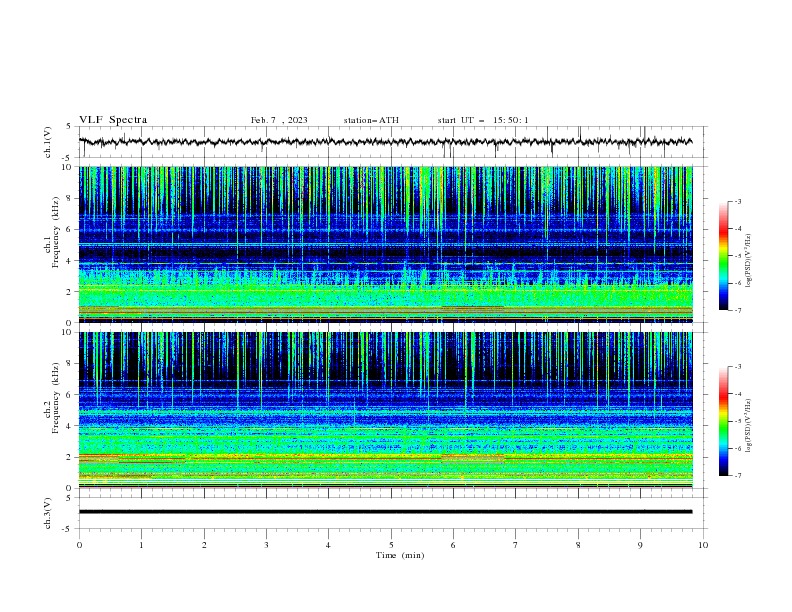792x612 pixels.
Task: Click the 'ch.1(V)' waveform axis label
Action: tap(48, 142)
